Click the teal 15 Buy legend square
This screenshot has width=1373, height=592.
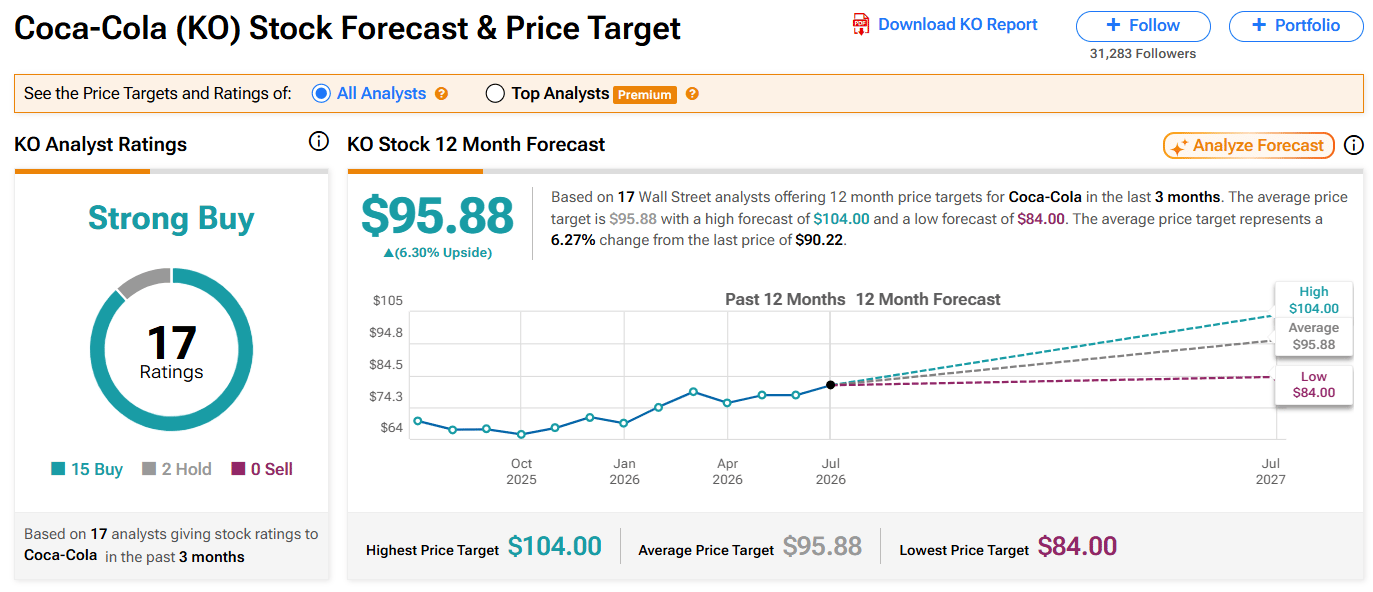tap(58, 469)
